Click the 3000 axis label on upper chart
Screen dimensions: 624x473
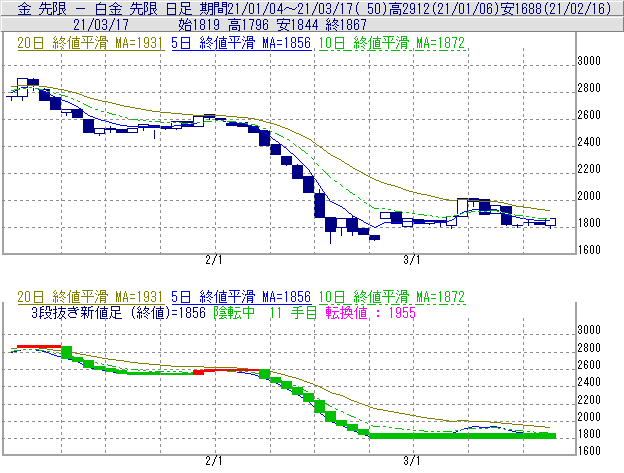tap(589, 61)
